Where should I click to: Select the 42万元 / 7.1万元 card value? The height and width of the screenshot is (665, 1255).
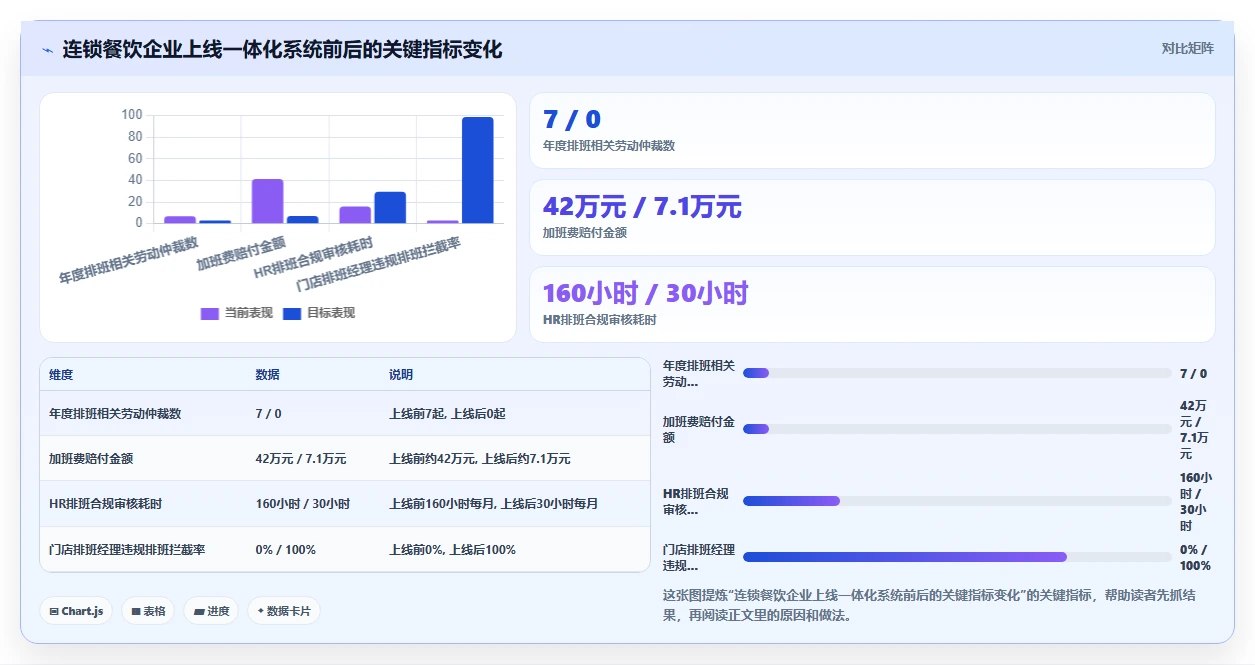pos(642,207)
